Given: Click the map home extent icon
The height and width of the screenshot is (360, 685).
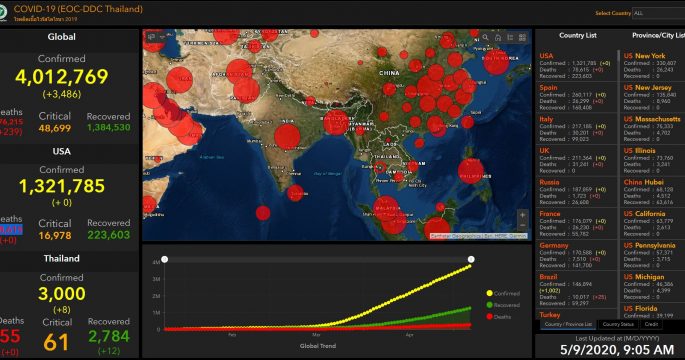Looking at the screenshot, I should pyautogui.click(x=498, y=38).
